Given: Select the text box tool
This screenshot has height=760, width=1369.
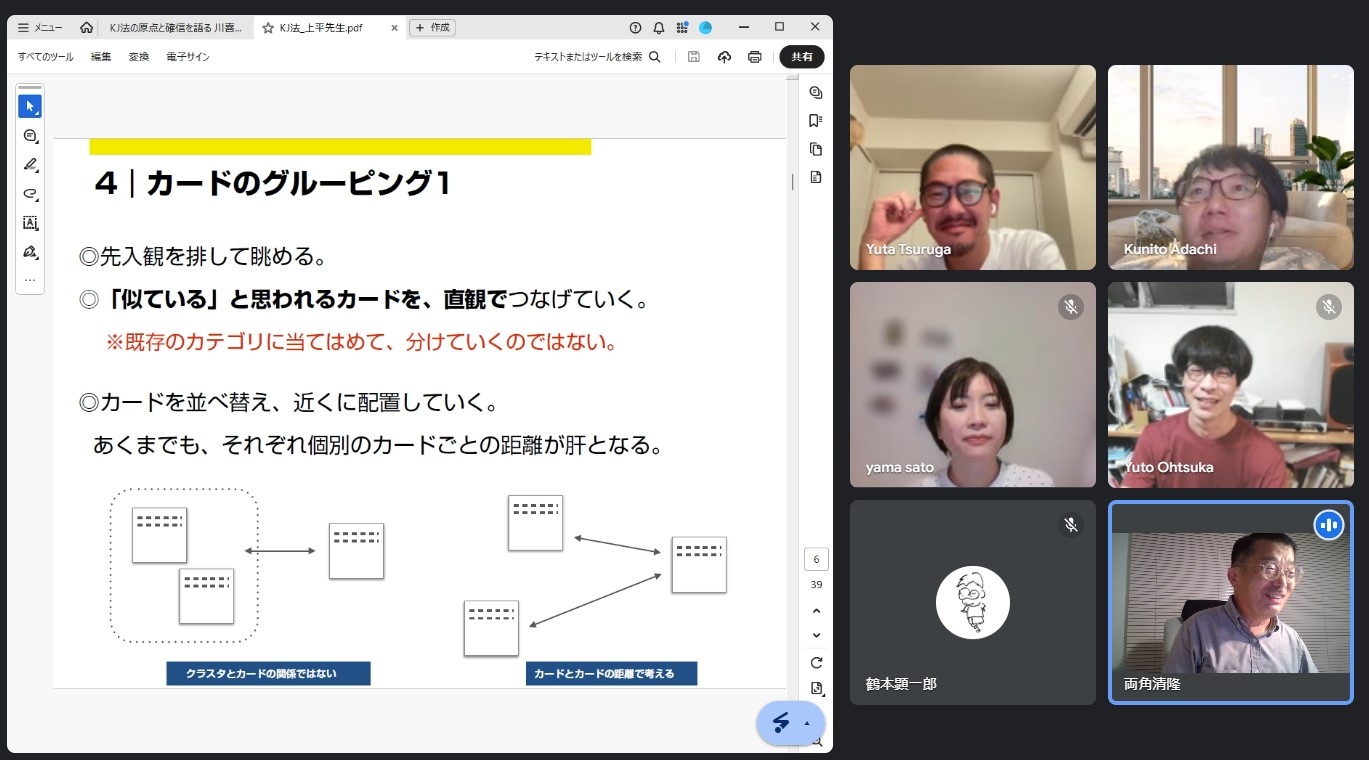Looking at the screenshot, I should coord(29,223).
